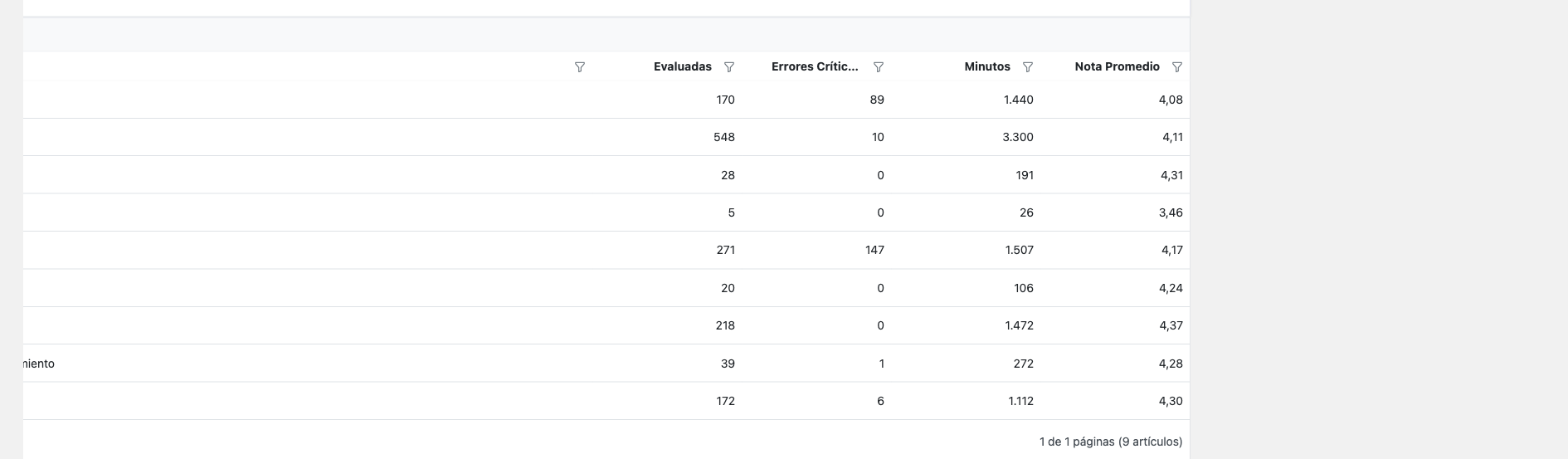Select Minutos value 1.112
The width and height of the screenshot is (1568, 459).
[1020, 401]
